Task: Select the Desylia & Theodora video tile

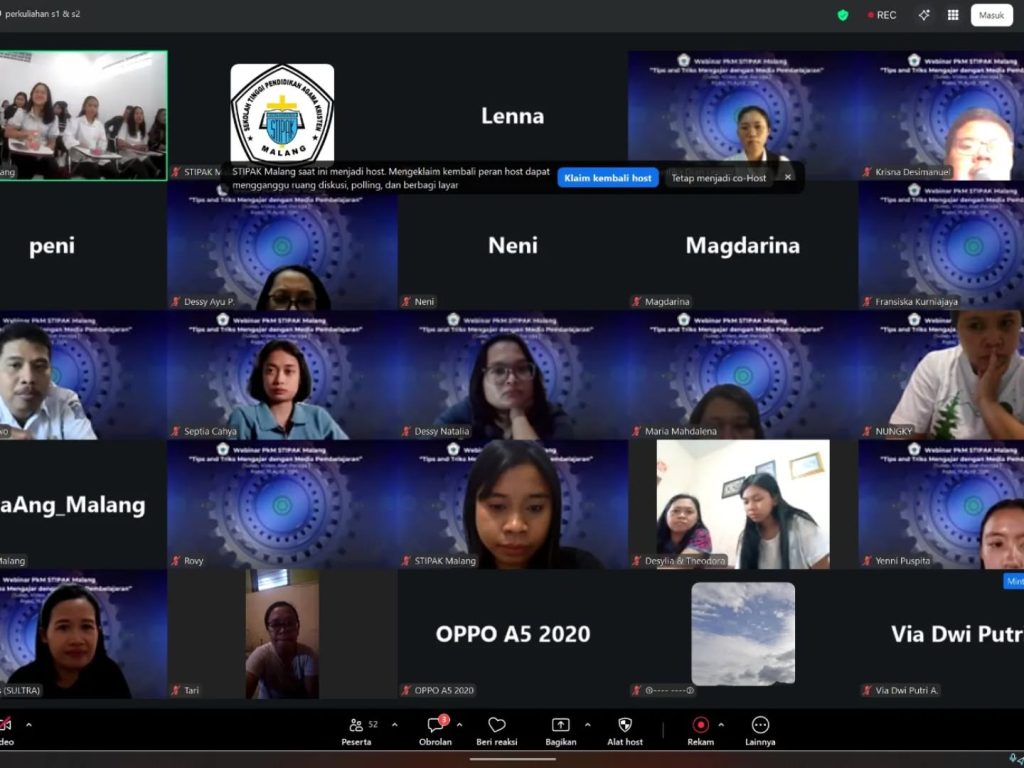Action: 743,504
